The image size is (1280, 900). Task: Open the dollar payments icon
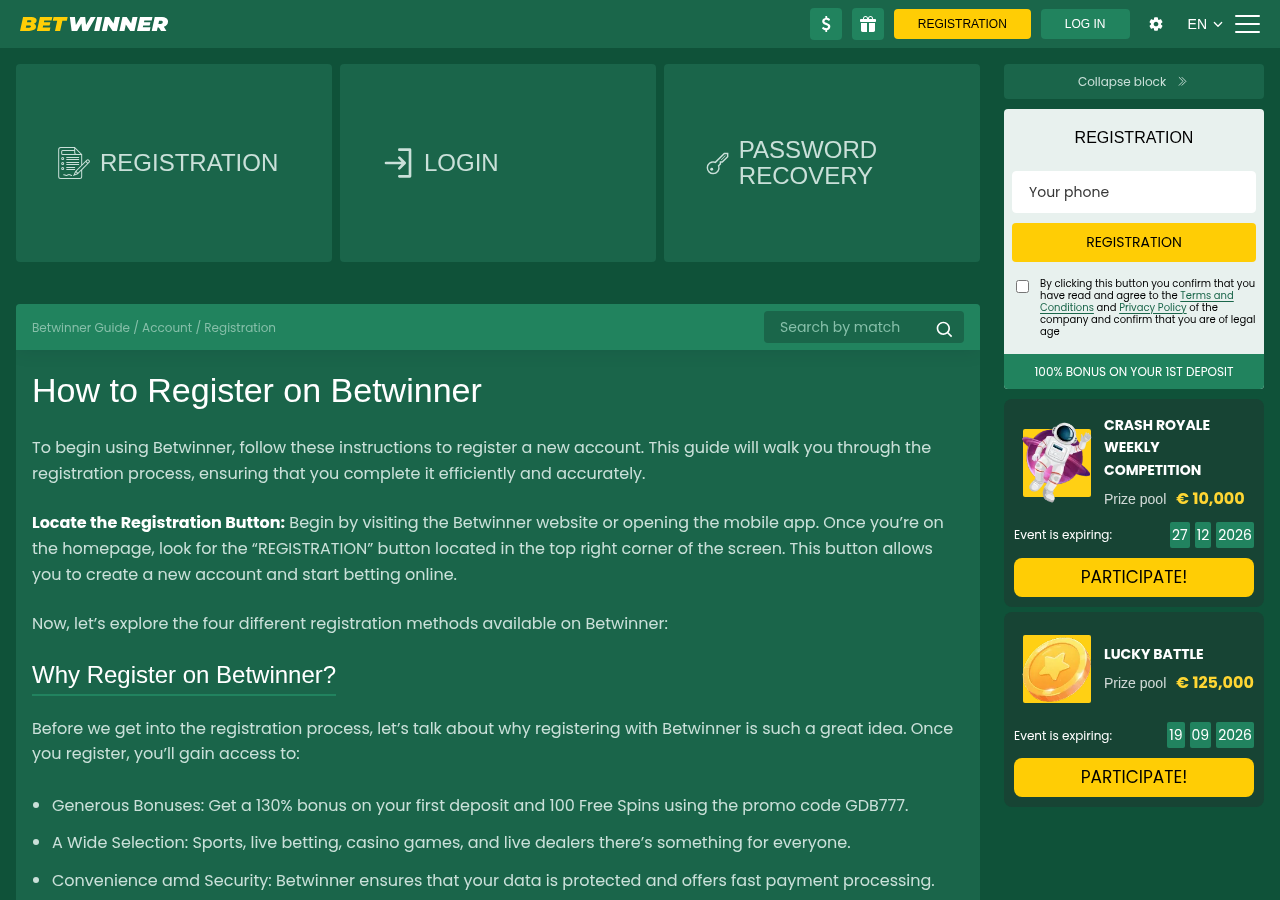click(x=826, y=24)
